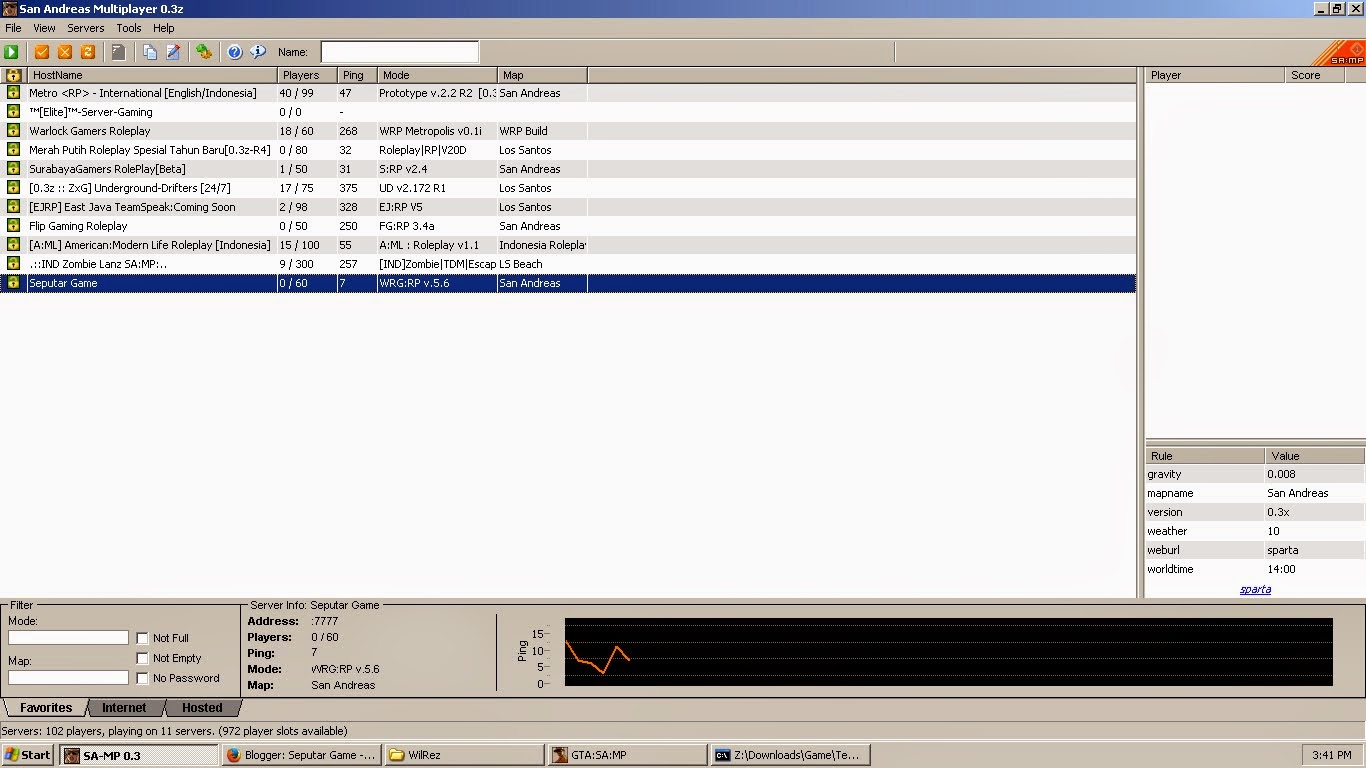Switch to the Favorites tab

[x=46, y=708]
